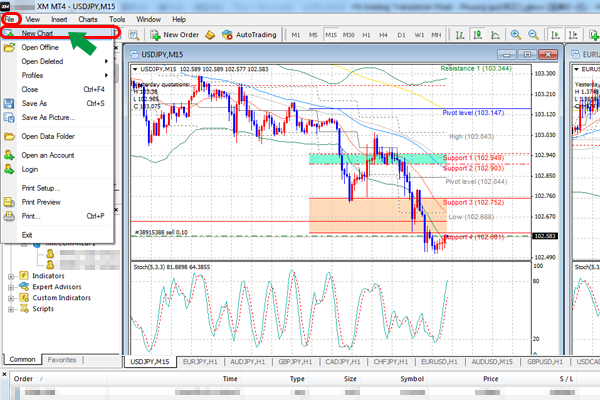Open the View menu
This screenshot has height=400, width=600.
coord(33,19)
